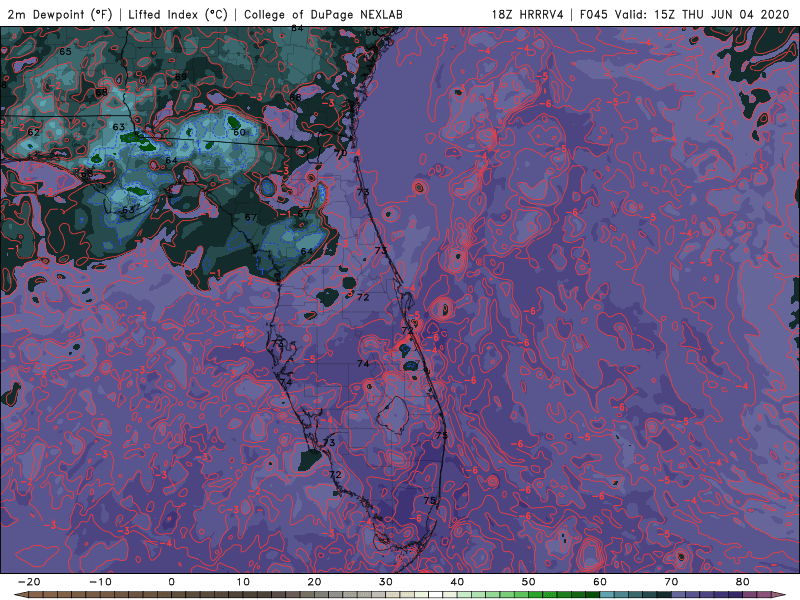Click the "66" dewpoint value at top coast

[371, 32]
